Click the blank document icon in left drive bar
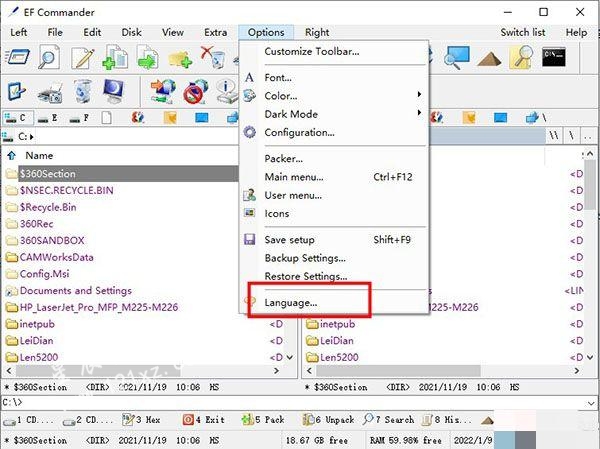Viewport: 600px width, 449px height. point(107,118)
